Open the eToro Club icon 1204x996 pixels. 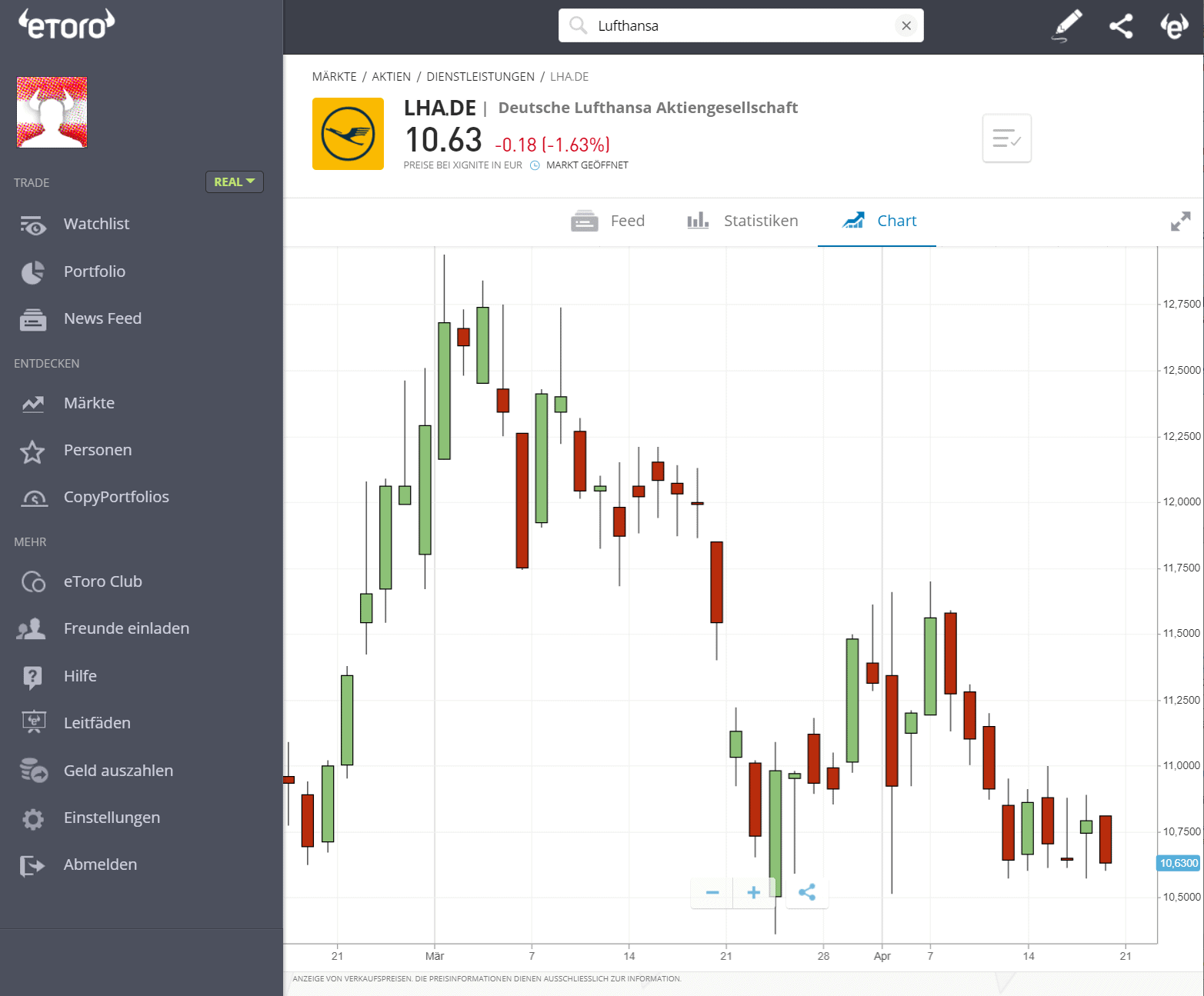[x=33, y=582]
